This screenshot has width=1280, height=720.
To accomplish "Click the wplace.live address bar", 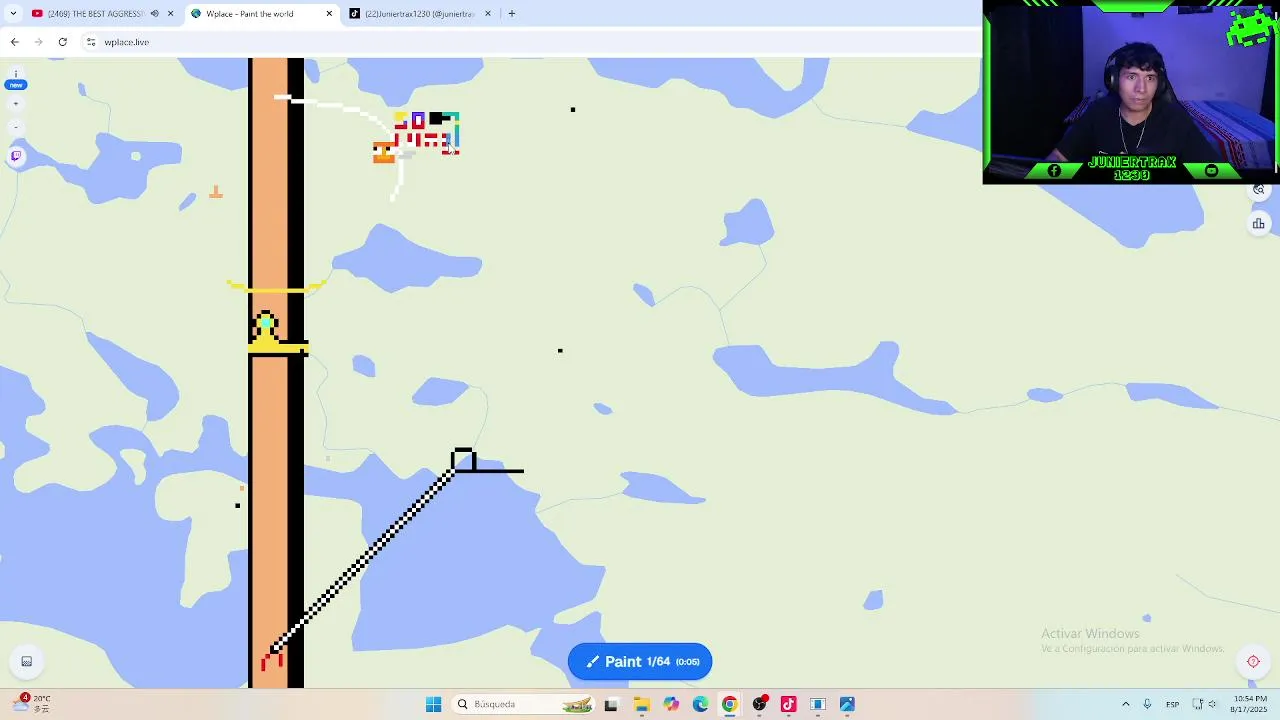I will [x=530, y=42].
